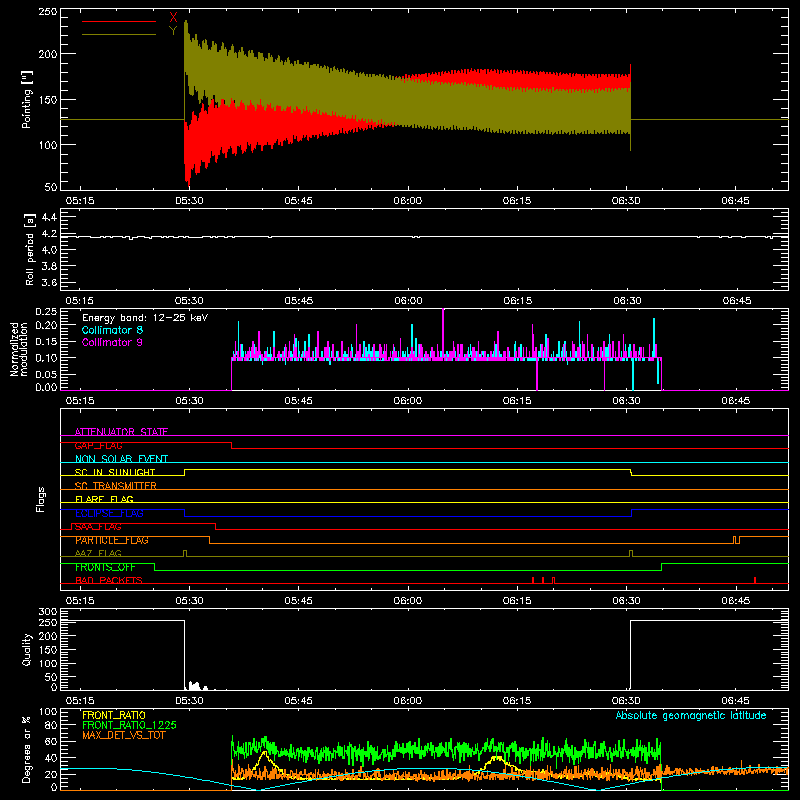Click the red X legend line in Pointing plot
800x800 pixels.
pos(119,21)
